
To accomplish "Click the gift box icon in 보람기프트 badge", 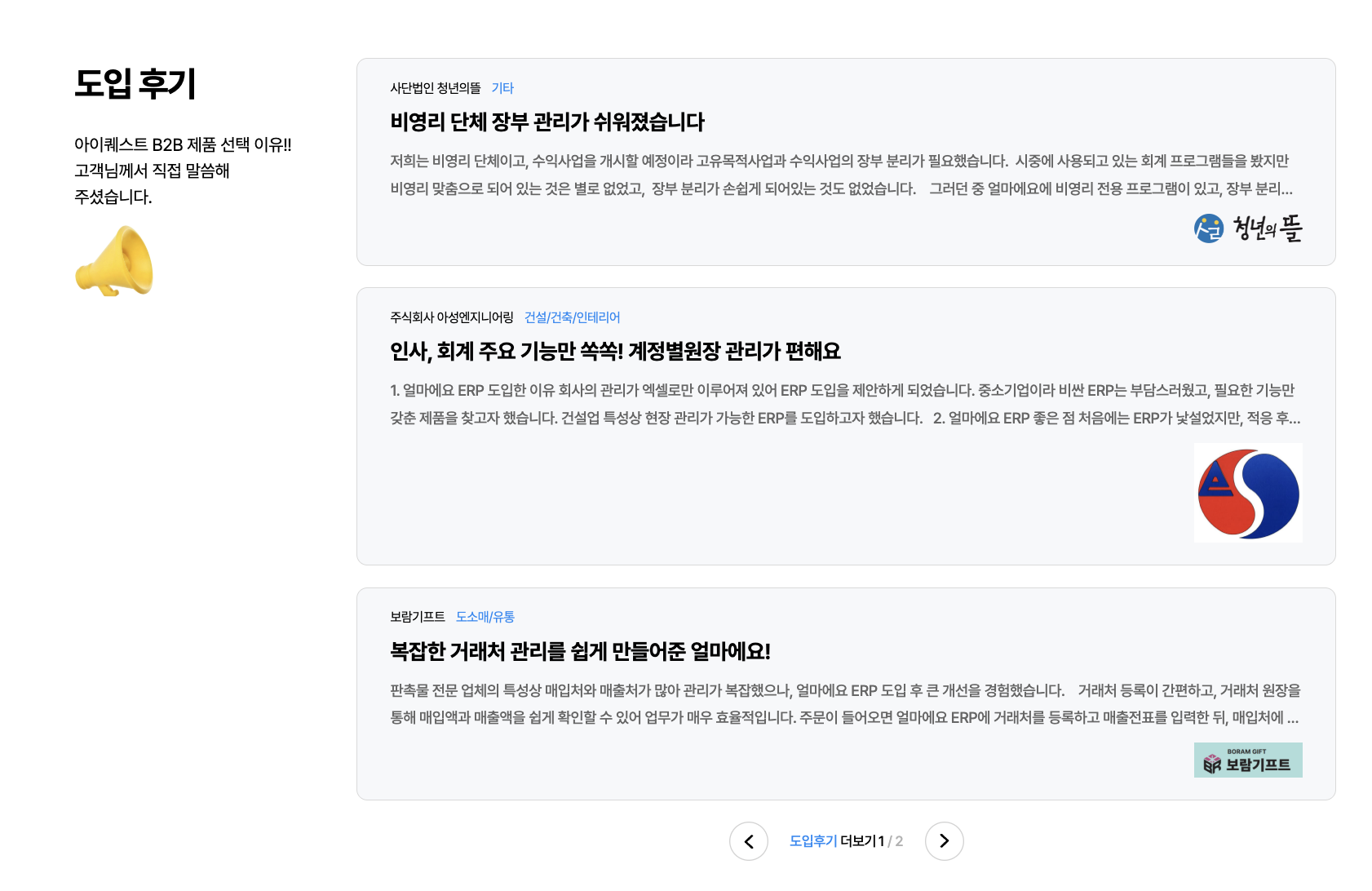I will pos(1211,765).
